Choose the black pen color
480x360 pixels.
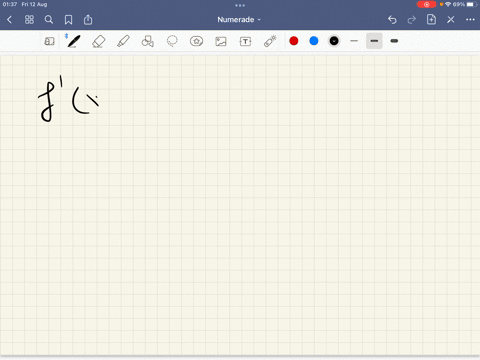pyautogui.click(x=334, y=41)
